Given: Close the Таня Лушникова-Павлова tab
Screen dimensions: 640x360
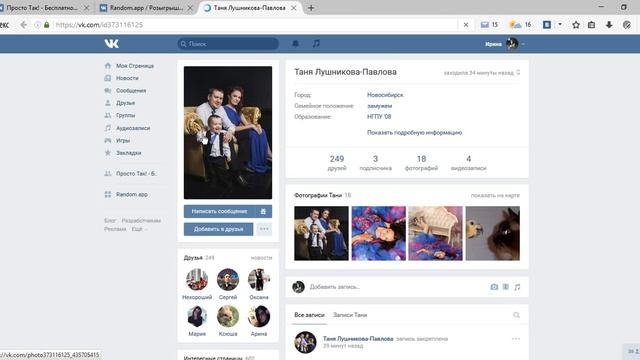Looking at the screenshot, I should pos(293,8).
